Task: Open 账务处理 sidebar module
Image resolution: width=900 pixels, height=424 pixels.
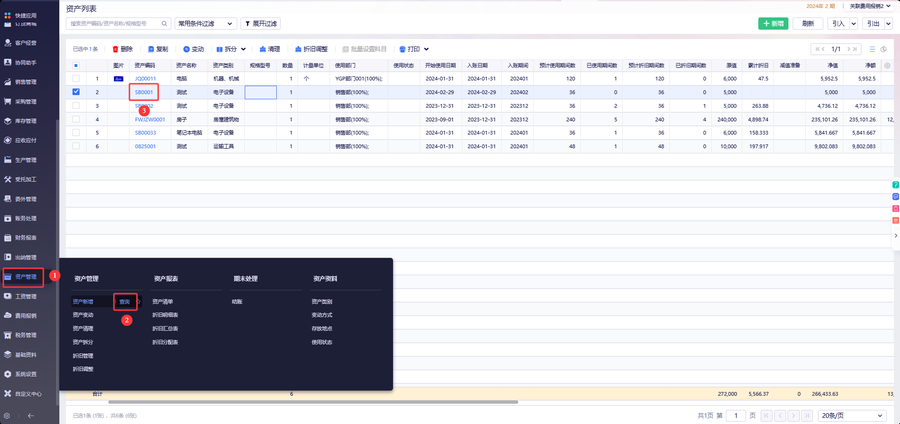Action: [21, 218]
